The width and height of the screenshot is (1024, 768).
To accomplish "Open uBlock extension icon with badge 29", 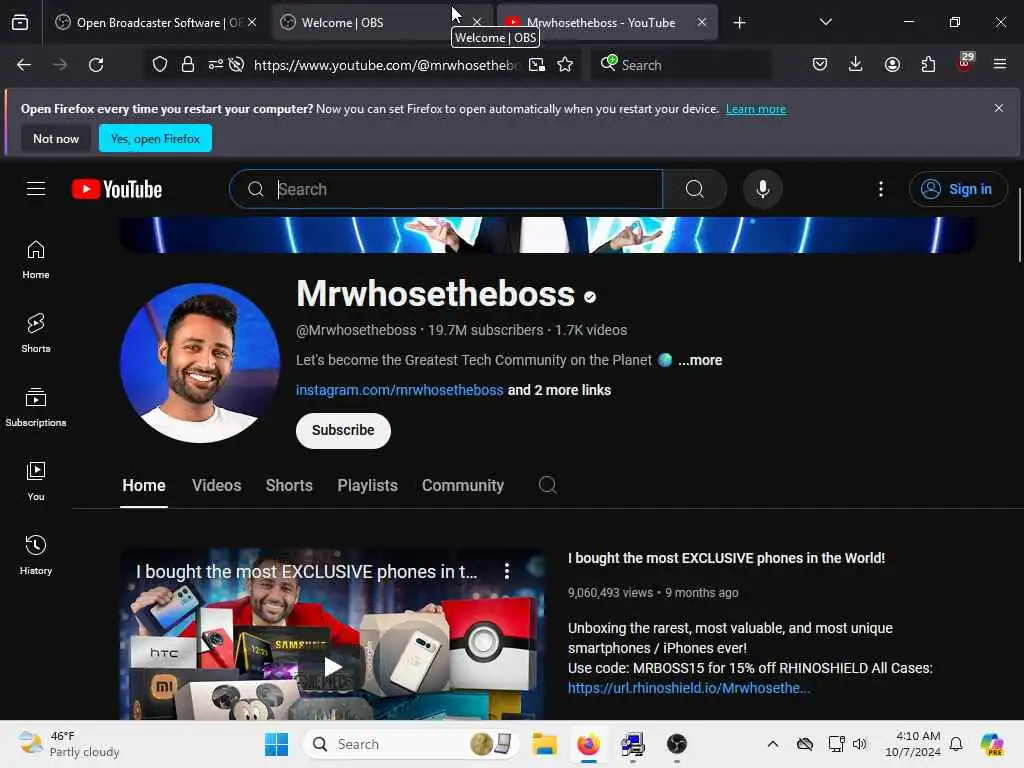I will (965, 63).
